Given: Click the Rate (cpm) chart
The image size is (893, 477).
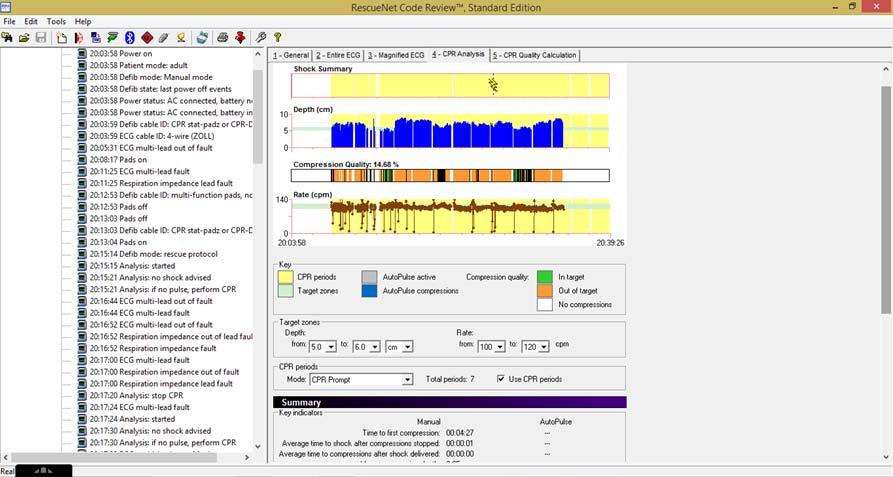Looking at the screenshot, I should pyautogui.click(x=450, y=216).
